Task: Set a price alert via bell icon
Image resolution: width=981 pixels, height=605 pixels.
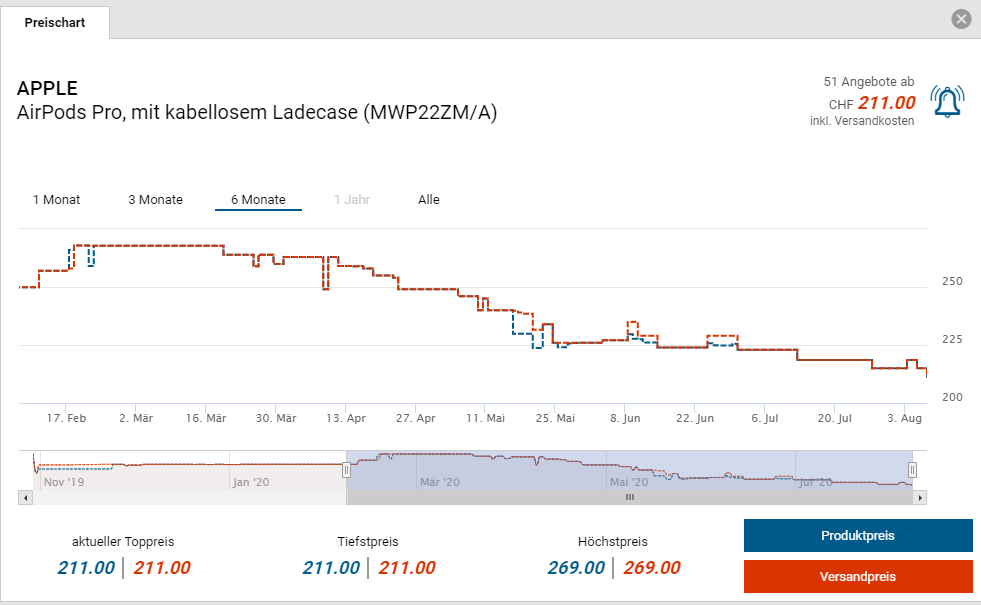Action: [947, 101]
